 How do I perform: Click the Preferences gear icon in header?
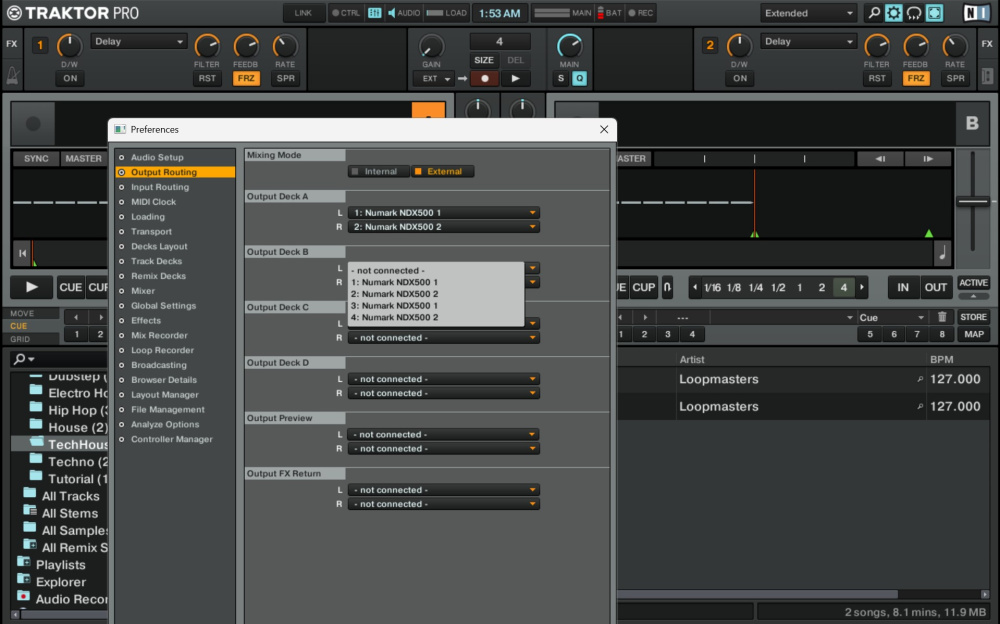(893, 13)
